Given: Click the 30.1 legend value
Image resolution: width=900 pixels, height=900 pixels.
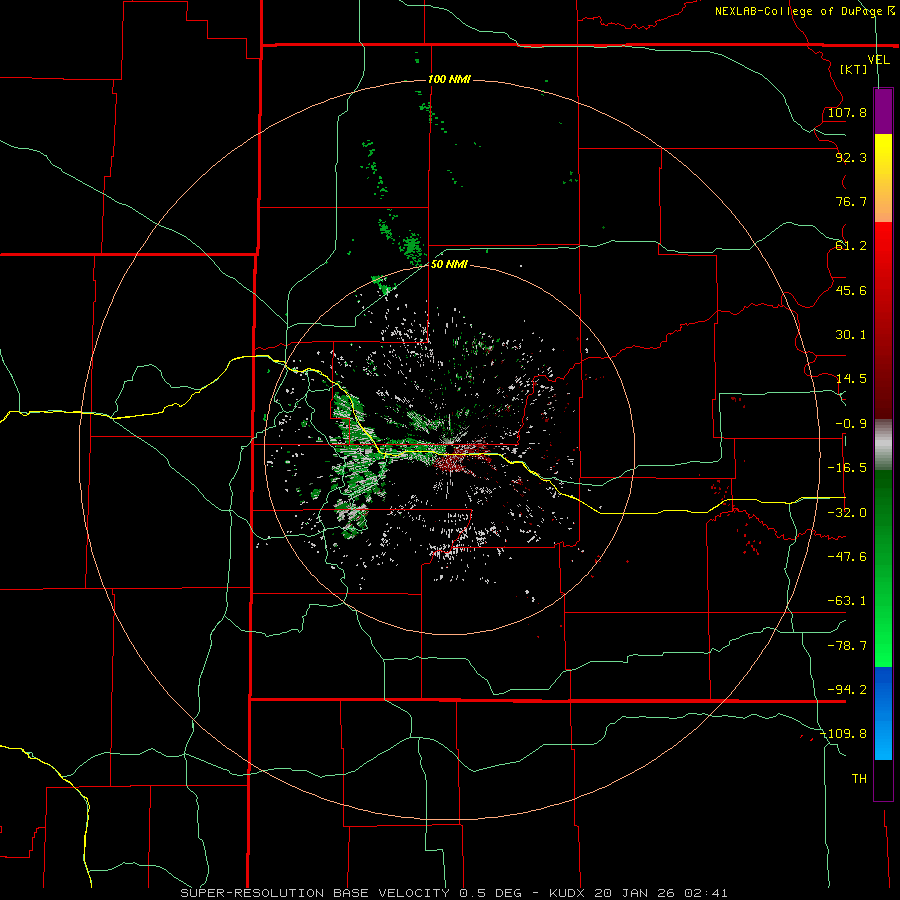Looking at the screenshot, I should (851, 335).
